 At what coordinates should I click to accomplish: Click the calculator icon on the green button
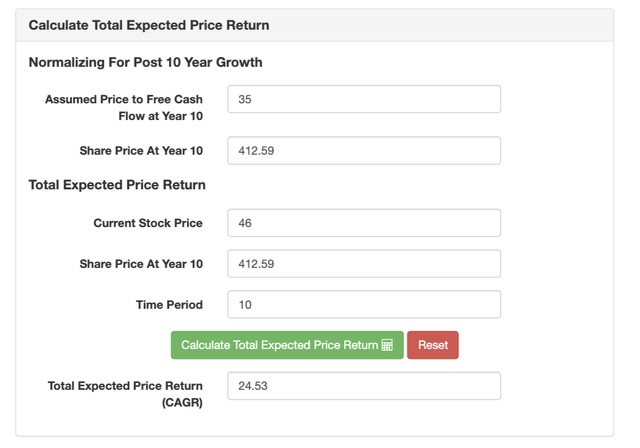coord(387,345)
